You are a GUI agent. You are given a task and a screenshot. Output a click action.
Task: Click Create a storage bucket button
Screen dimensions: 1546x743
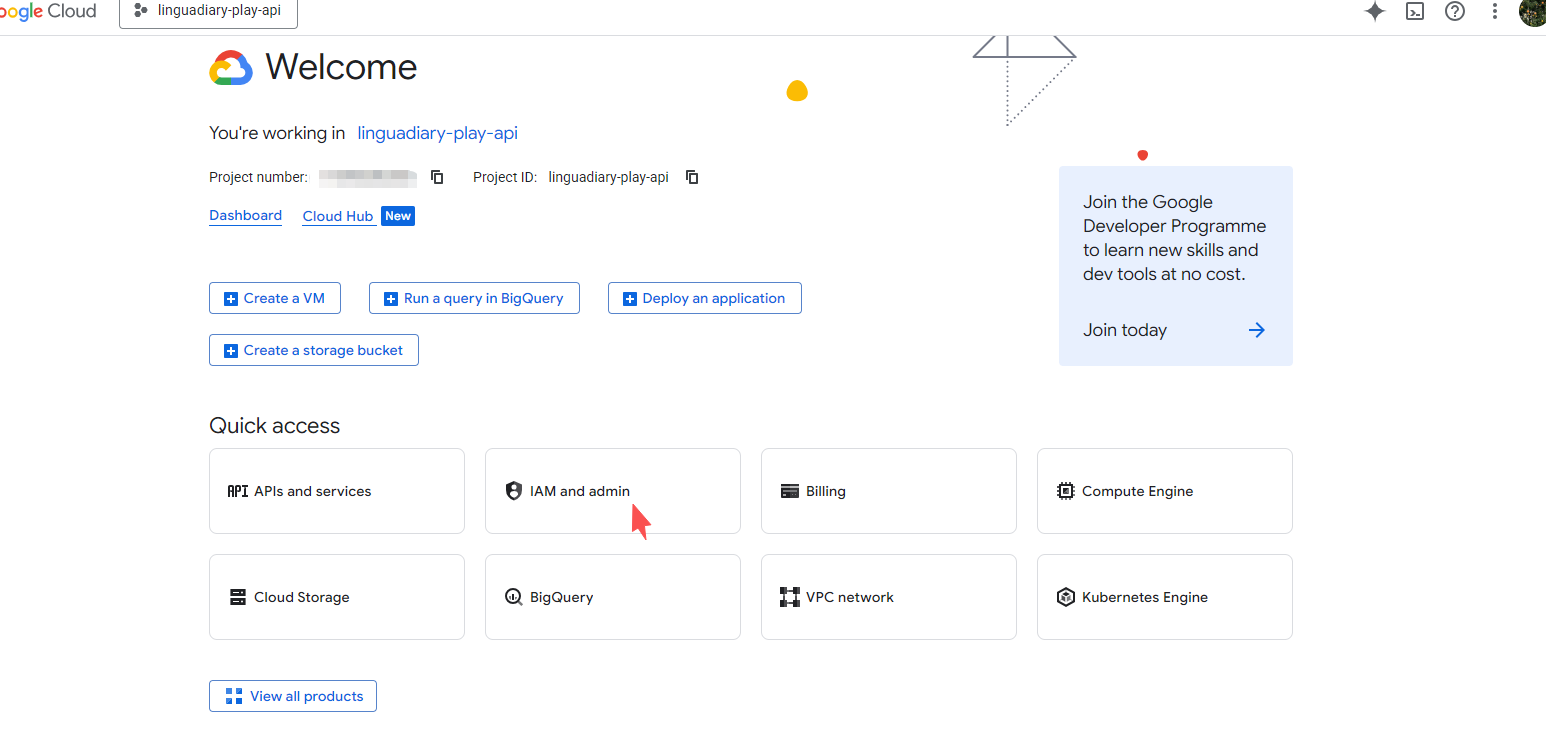point(313,350)
